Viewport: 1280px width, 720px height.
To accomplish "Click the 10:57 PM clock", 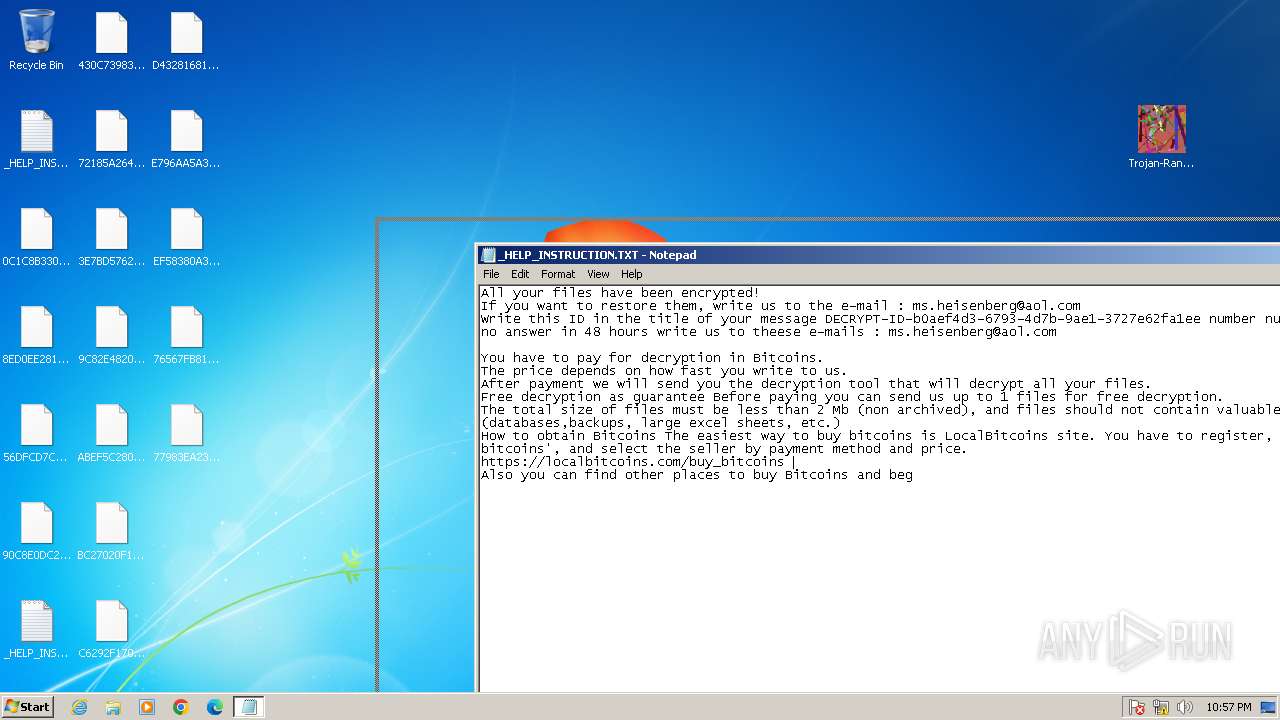I will coord(1228,707).
